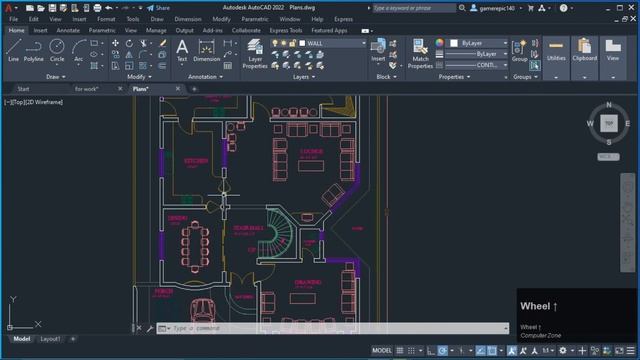Switch to the Start file tab
Screen dimensions: 640x360
pyautogui.click(x=23, y=89)
